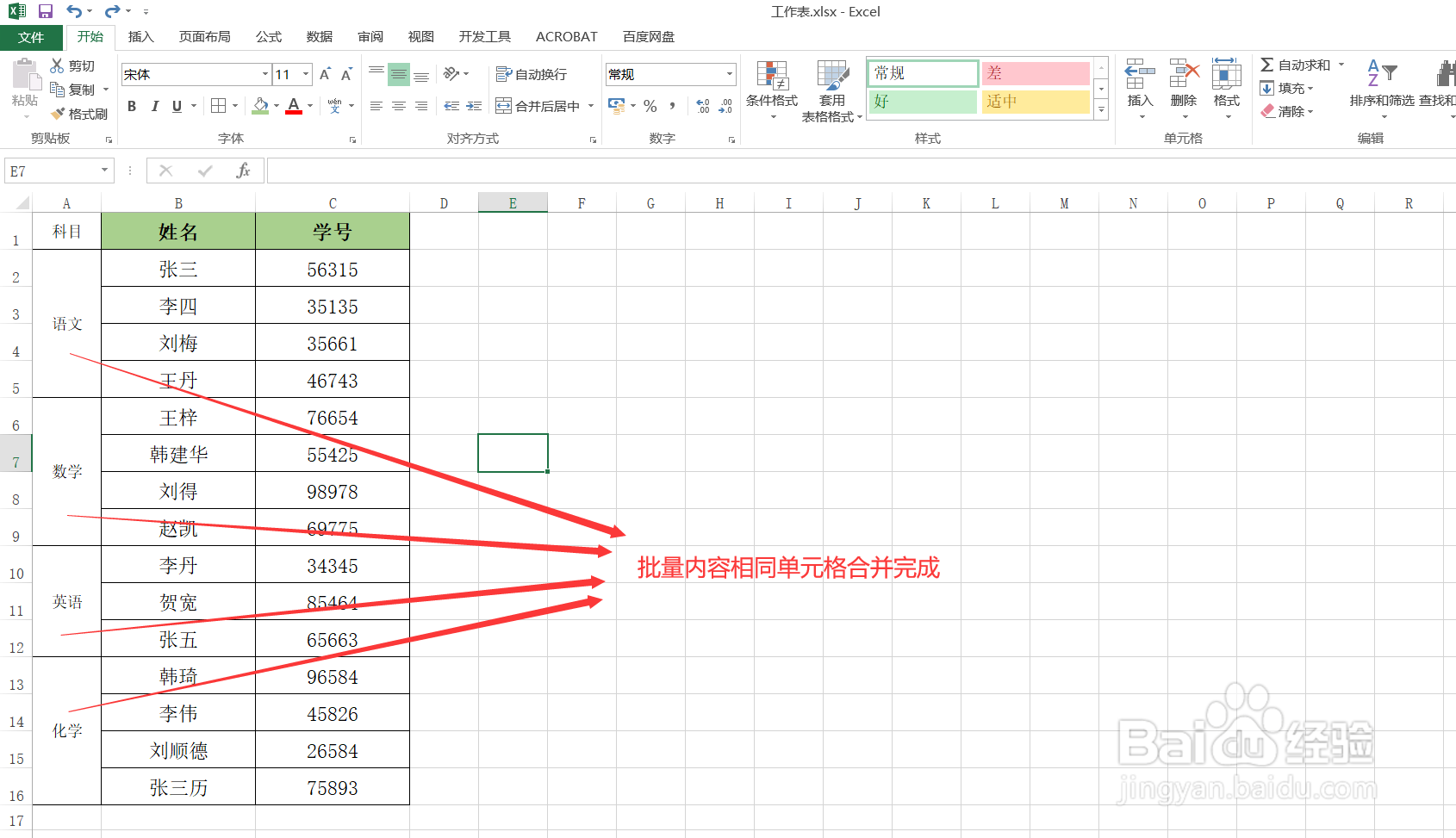Click the Cut scissors button

click(72, 65)
